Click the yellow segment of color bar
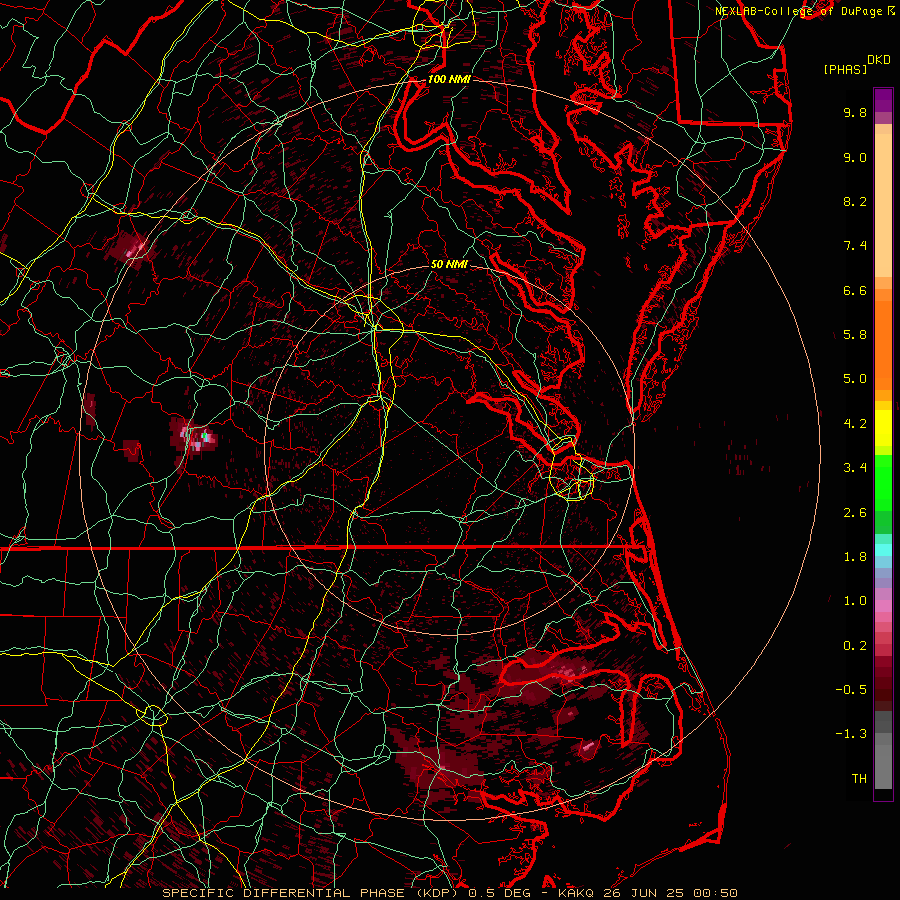The image size is (900, 900). [x=883, y=428]
